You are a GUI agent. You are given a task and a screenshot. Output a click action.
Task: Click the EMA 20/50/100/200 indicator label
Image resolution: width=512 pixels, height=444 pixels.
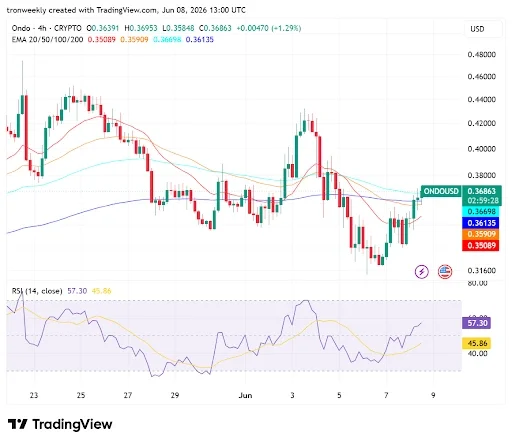pos(47,40)
